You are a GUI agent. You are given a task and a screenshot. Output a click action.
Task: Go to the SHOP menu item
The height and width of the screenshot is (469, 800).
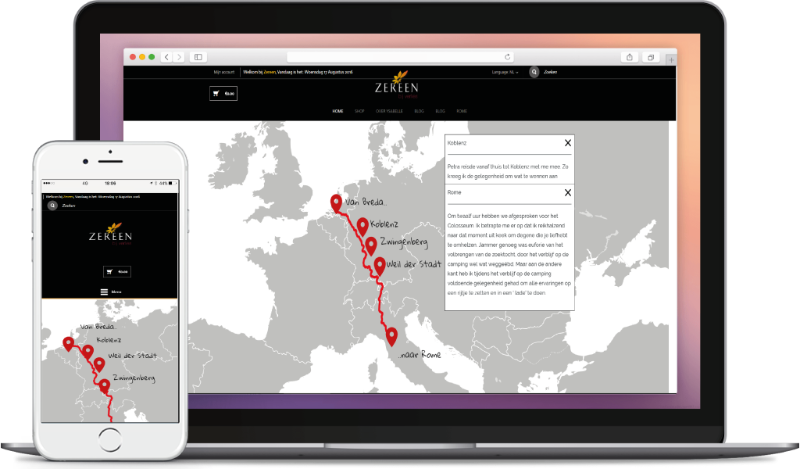point(359,112)
